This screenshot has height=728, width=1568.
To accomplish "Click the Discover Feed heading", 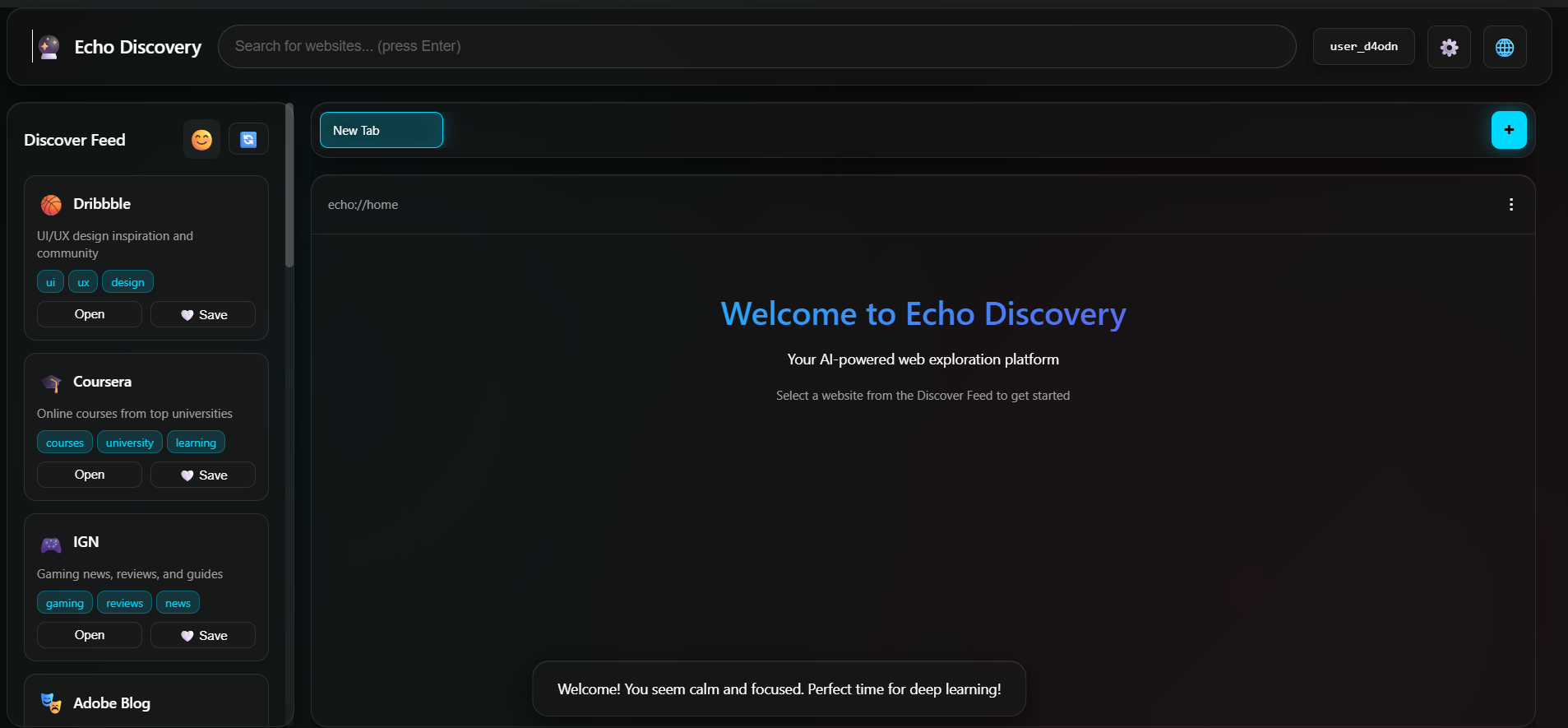I will pyautogui.click(x=75, y=140).
